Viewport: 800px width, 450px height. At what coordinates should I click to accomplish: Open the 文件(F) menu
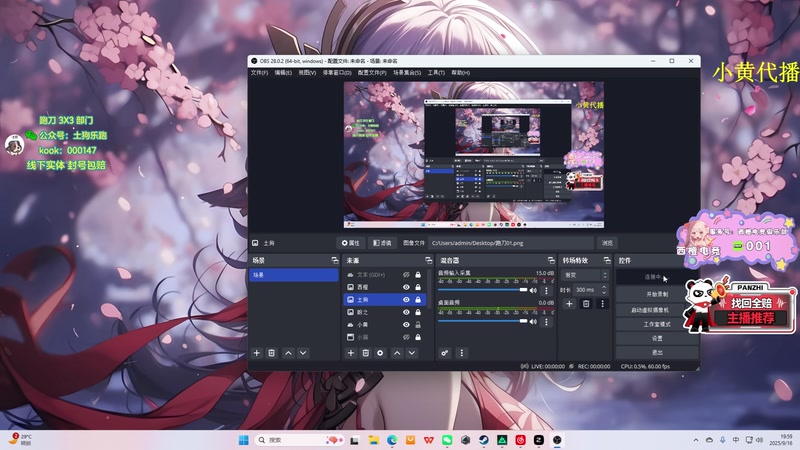(259, 73)
